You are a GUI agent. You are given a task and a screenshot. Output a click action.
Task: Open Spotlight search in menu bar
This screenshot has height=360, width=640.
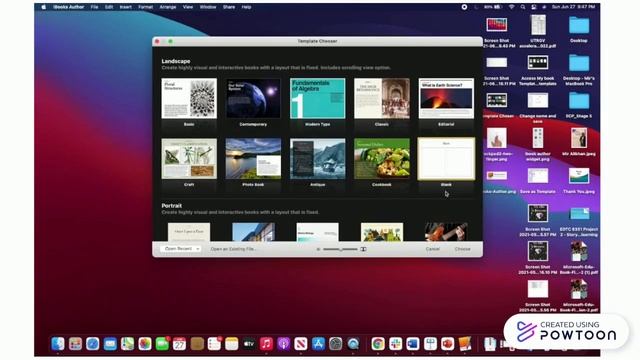(523, 7)
